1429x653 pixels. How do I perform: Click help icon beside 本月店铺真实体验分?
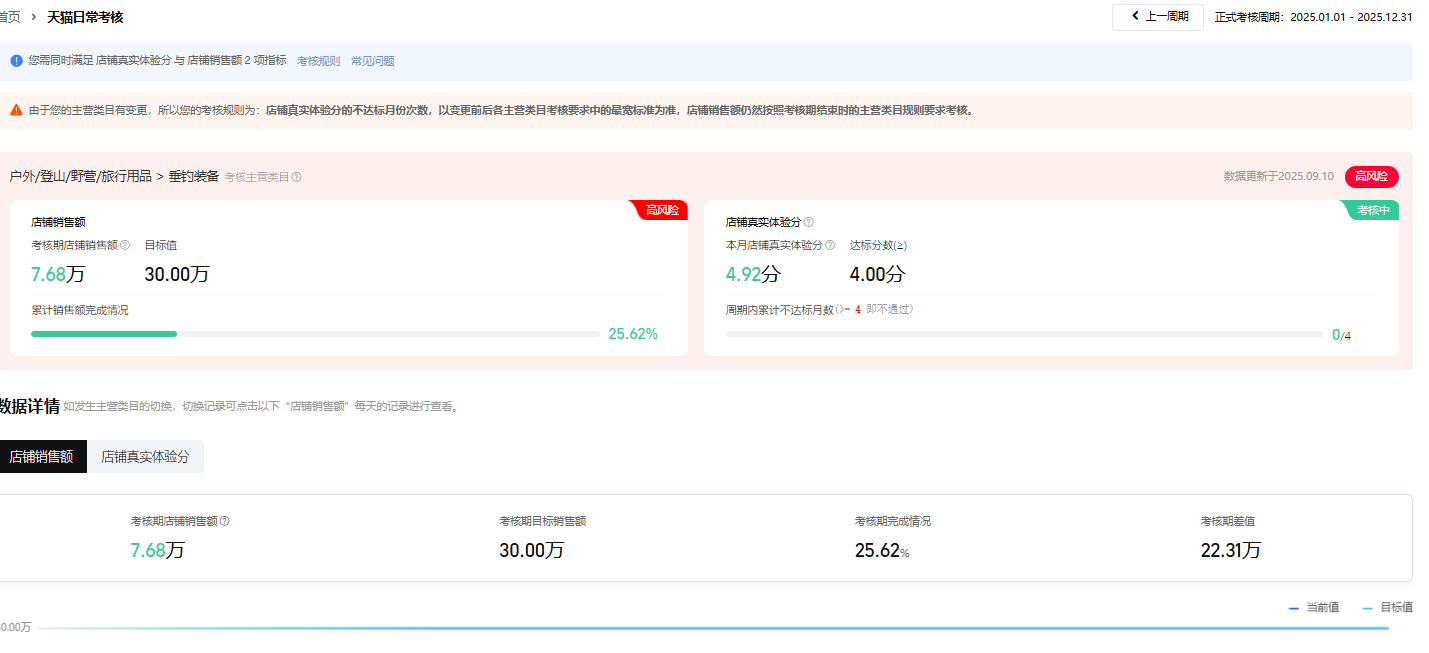tap(830, 245)
